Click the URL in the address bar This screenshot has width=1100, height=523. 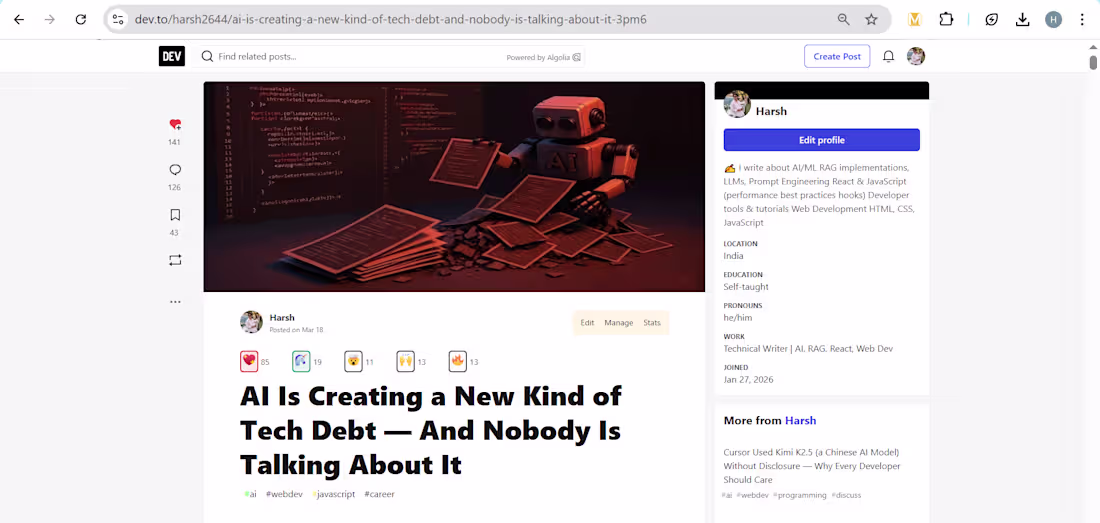pyautogui.click(x=390, y=20)
